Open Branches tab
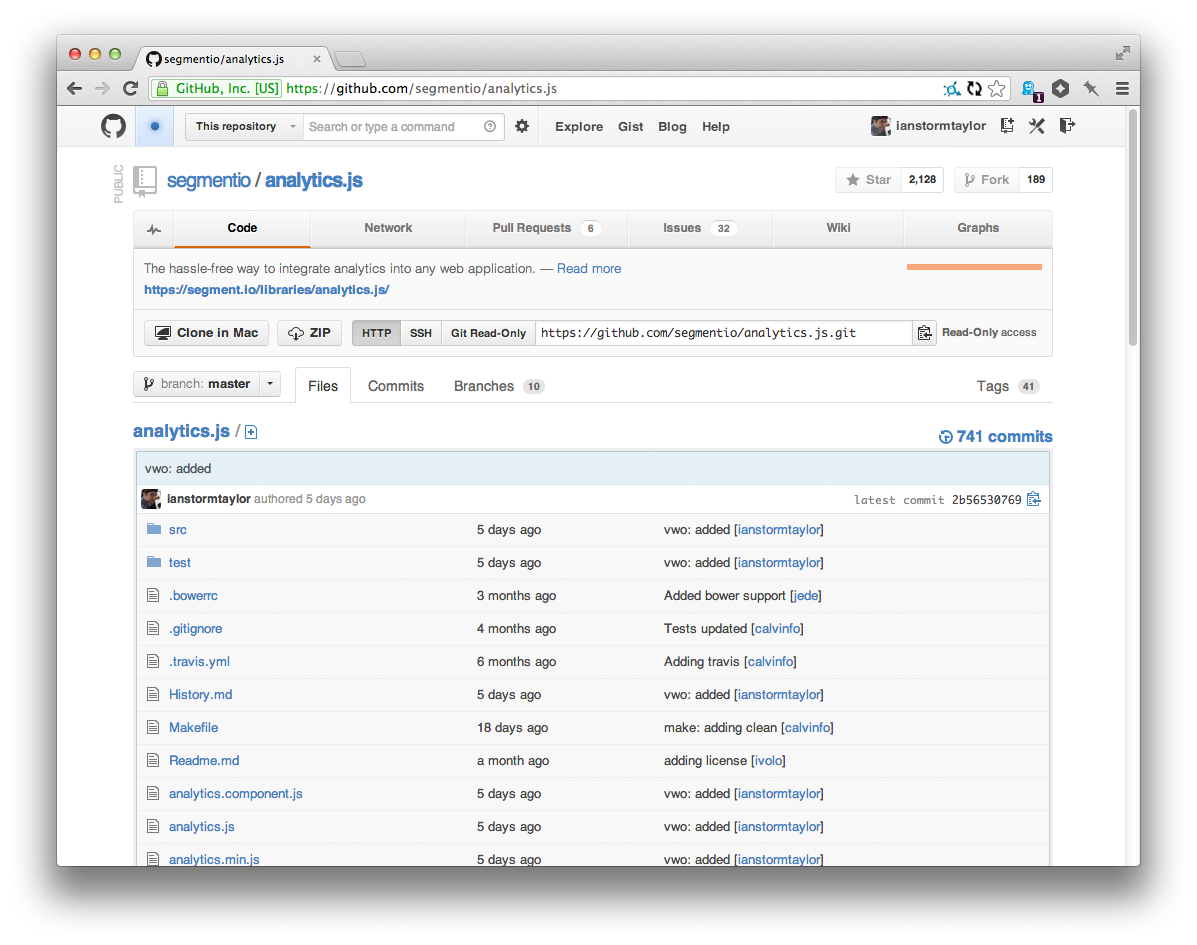 (x=498, y=386)
